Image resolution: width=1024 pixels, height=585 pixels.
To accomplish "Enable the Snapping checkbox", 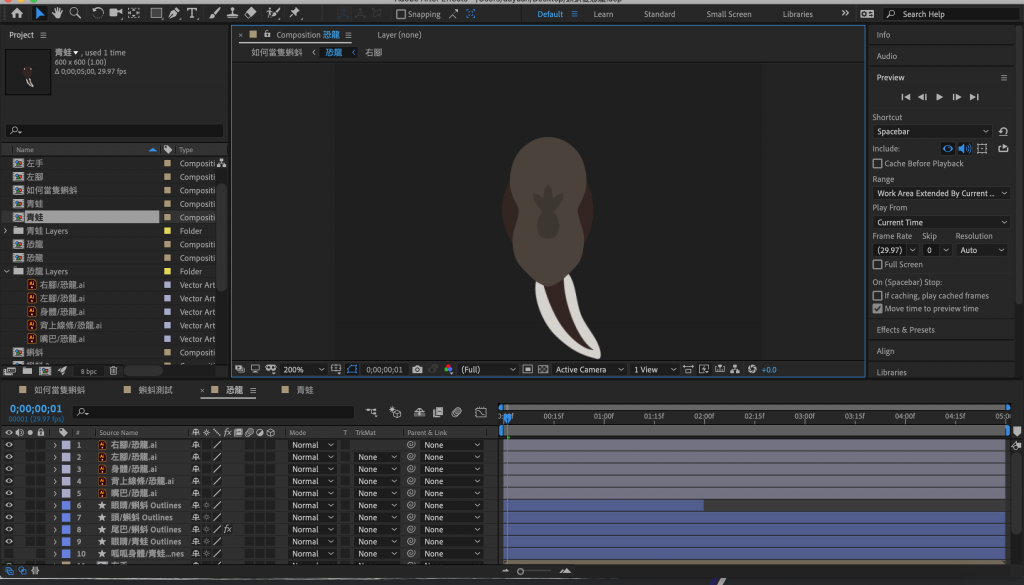I will point(401,15).
